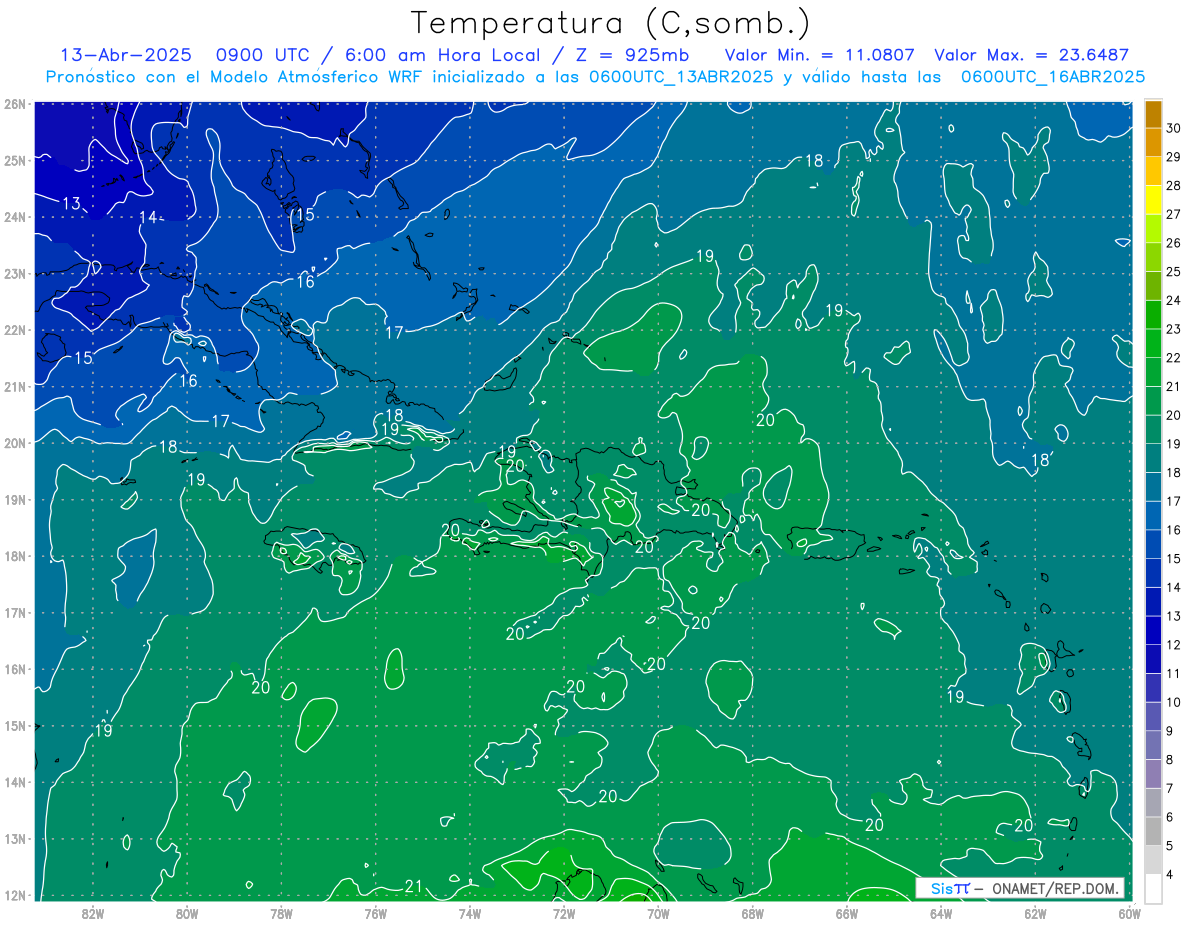1200x927 pixels.
Task: Click the '24N' latitude axis label
Action: tap(14, 217)
